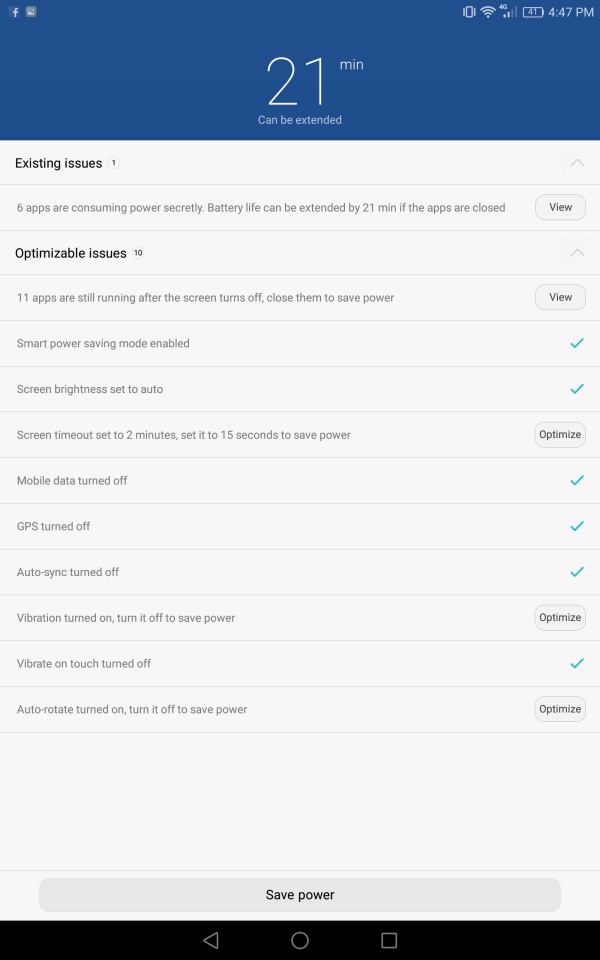This screenshot has width=600, height=960.
Task: Optimize the vibration turned on setting
Action: (x=560, y=618)
